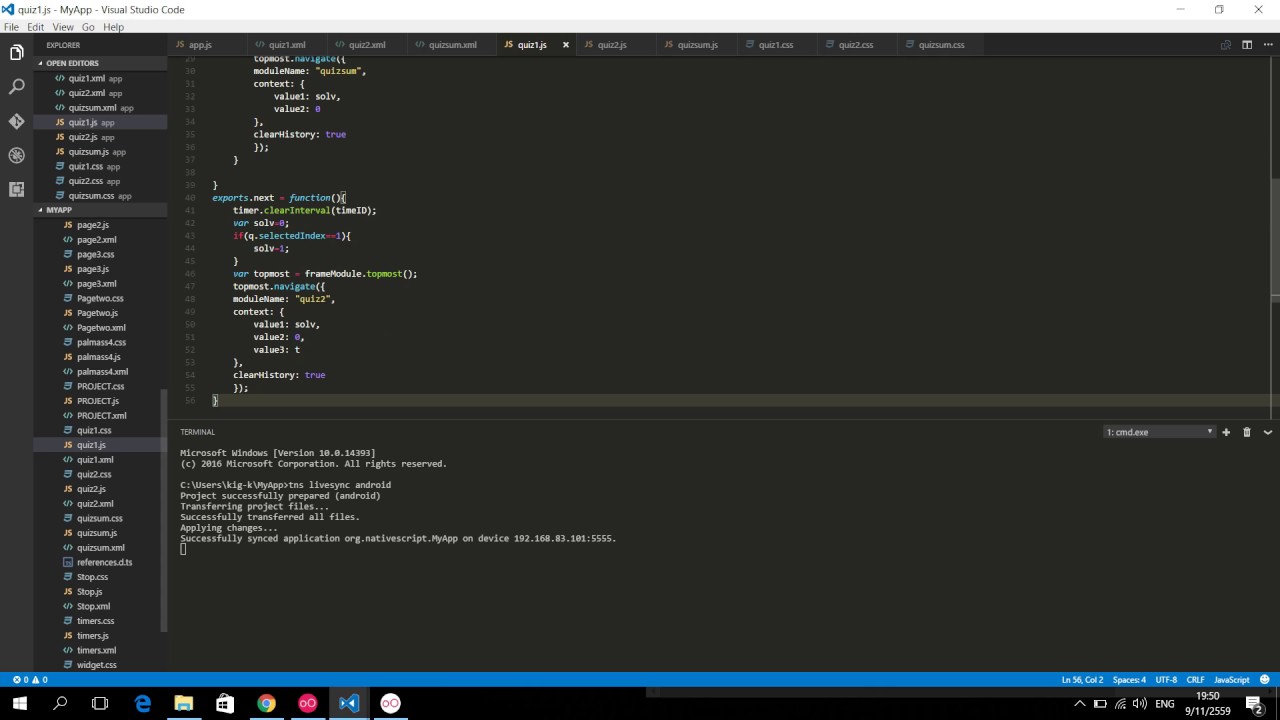Switch to the quiz1.css editor tab

[776, 45]
